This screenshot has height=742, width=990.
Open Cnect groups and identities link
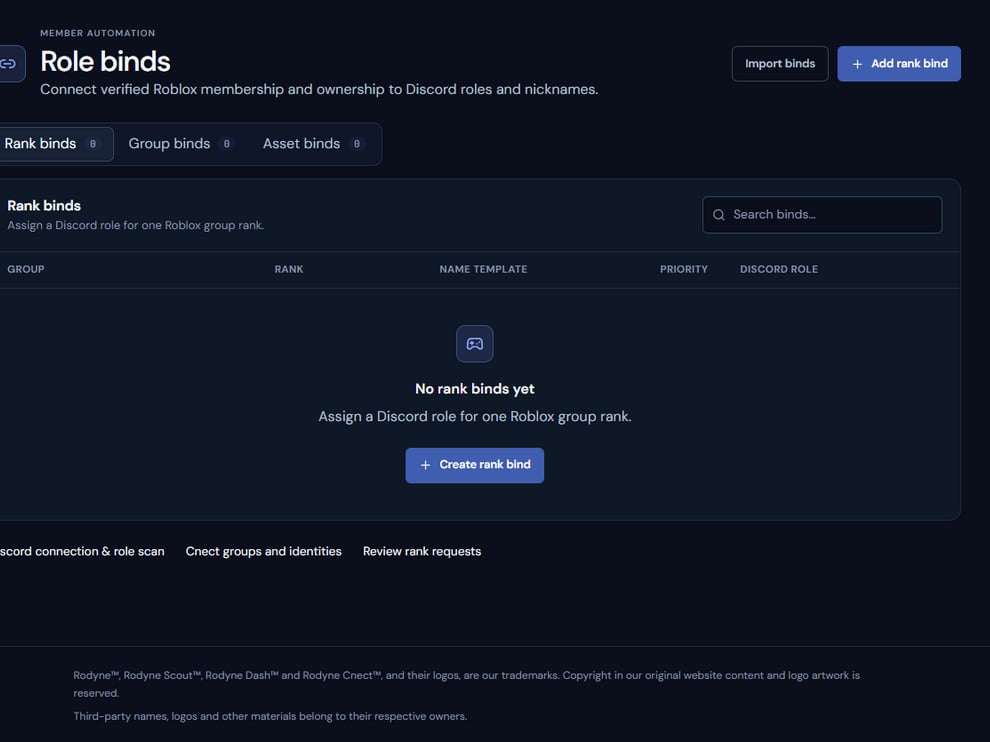(263, 551)
